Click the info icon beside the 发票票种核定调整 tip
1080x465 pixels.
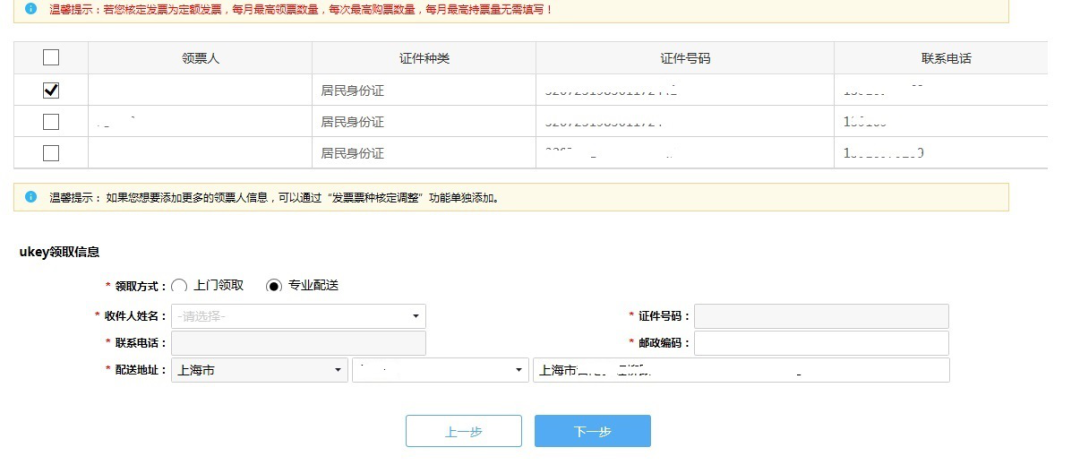(x=31, y=197)
